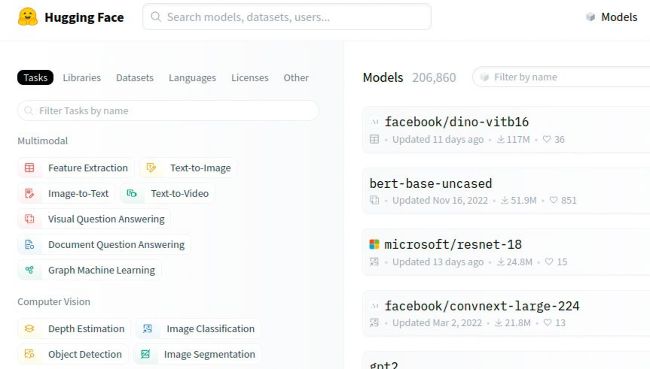Click the Microsoft logo beside resnet-18
650x369 pixels.
click(x=374, y=244)
